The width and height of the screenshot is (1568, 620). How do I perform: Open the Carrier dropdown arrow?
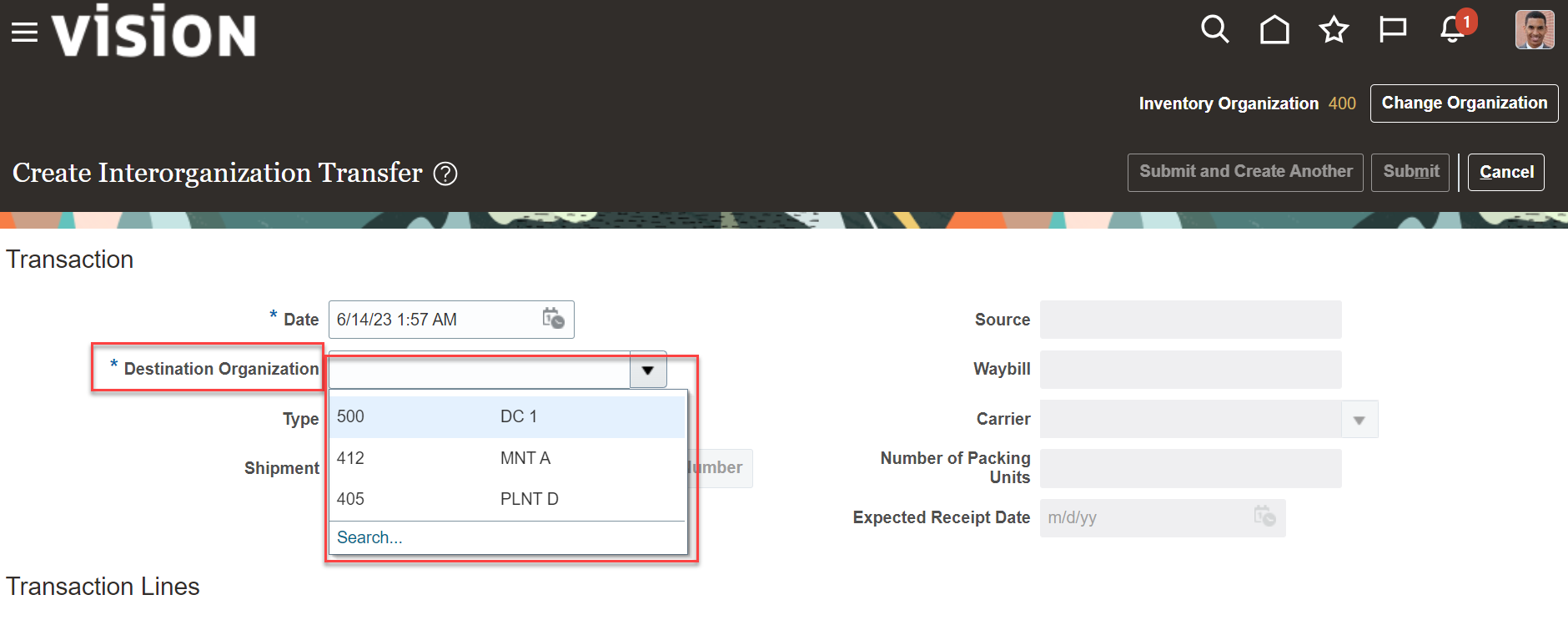pos(1359,419)
